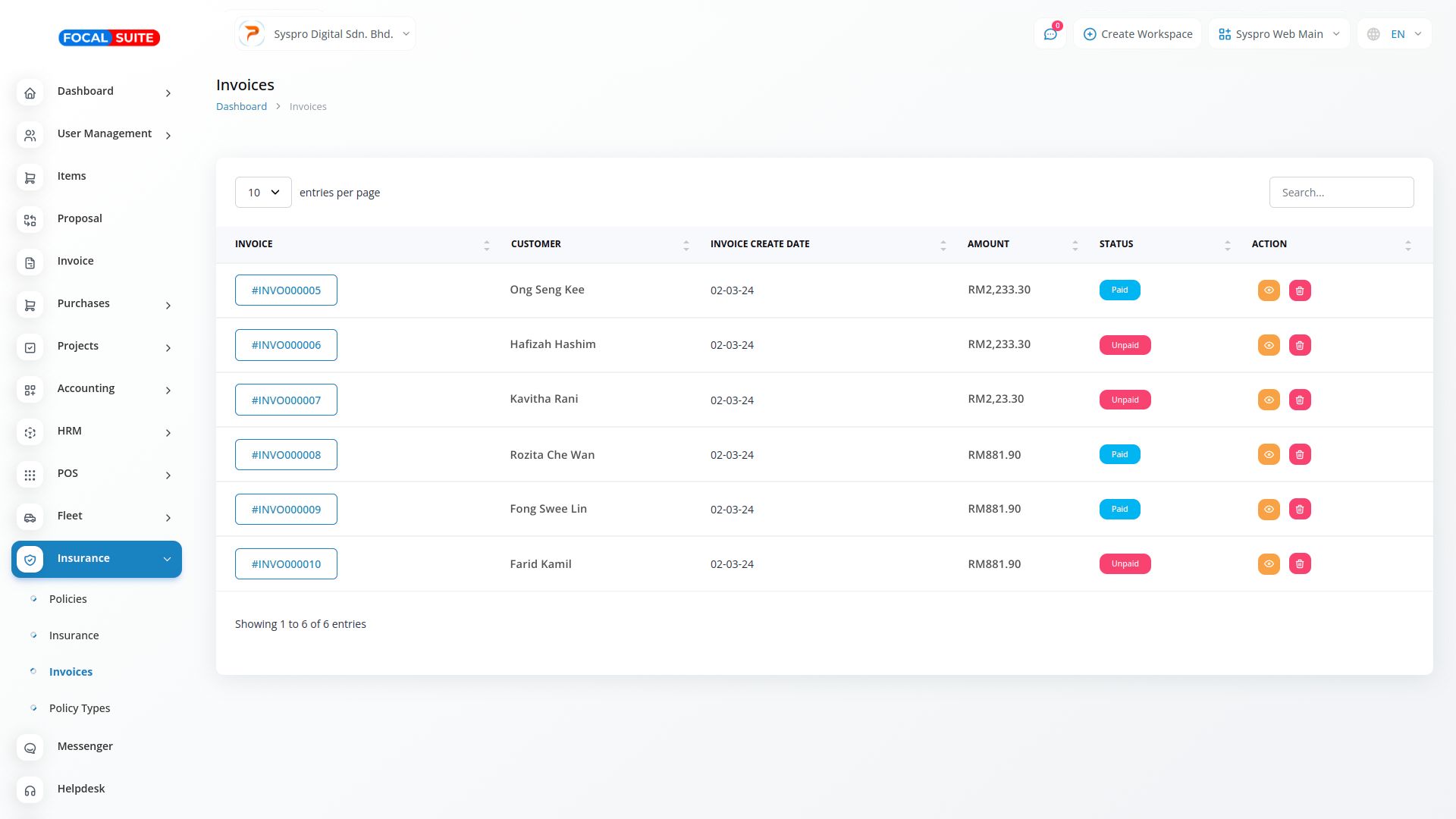Screen dimensions: 1456x819
Task: Delete invoice #INVO000005 using trash icon
Action: 1300,290
